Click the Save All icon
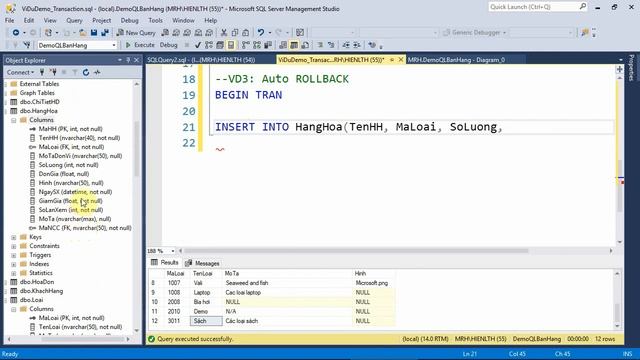Screen dimensions: 640x360 (x=105, y=33)
